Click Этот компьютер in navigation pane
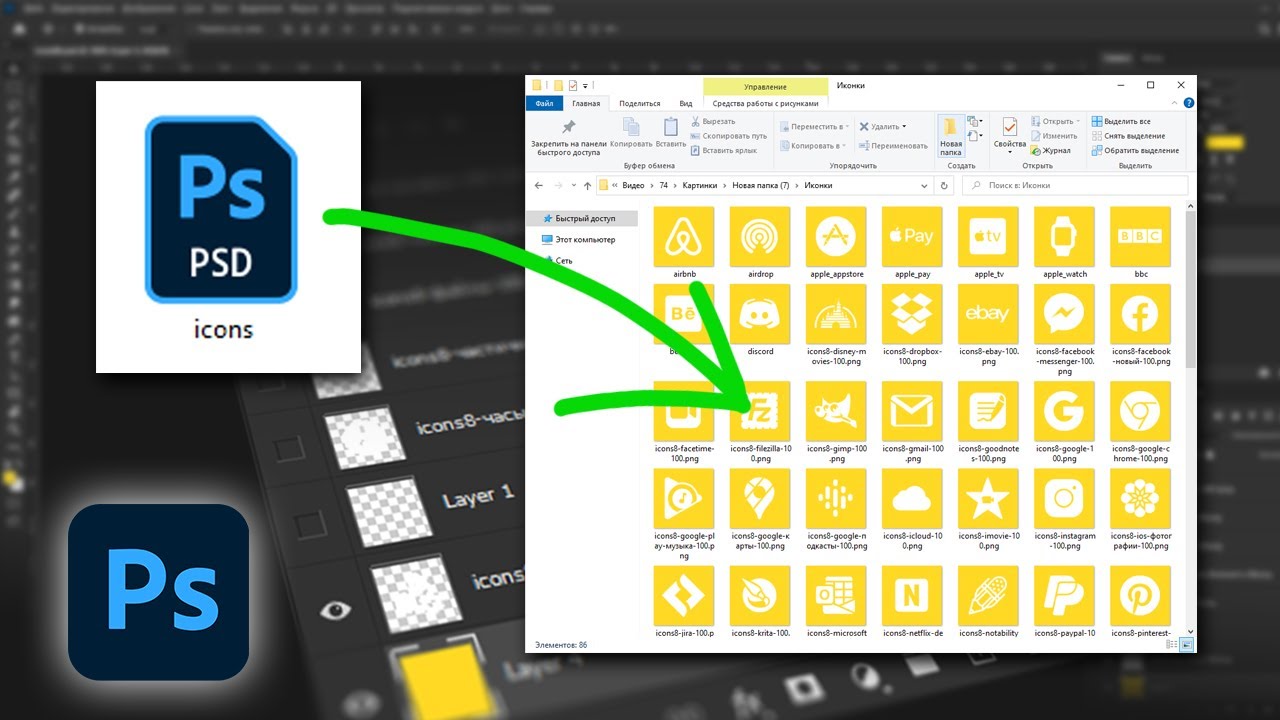Image resolution: width=1280 pixels, height=720 pixels. click(578, 240)
